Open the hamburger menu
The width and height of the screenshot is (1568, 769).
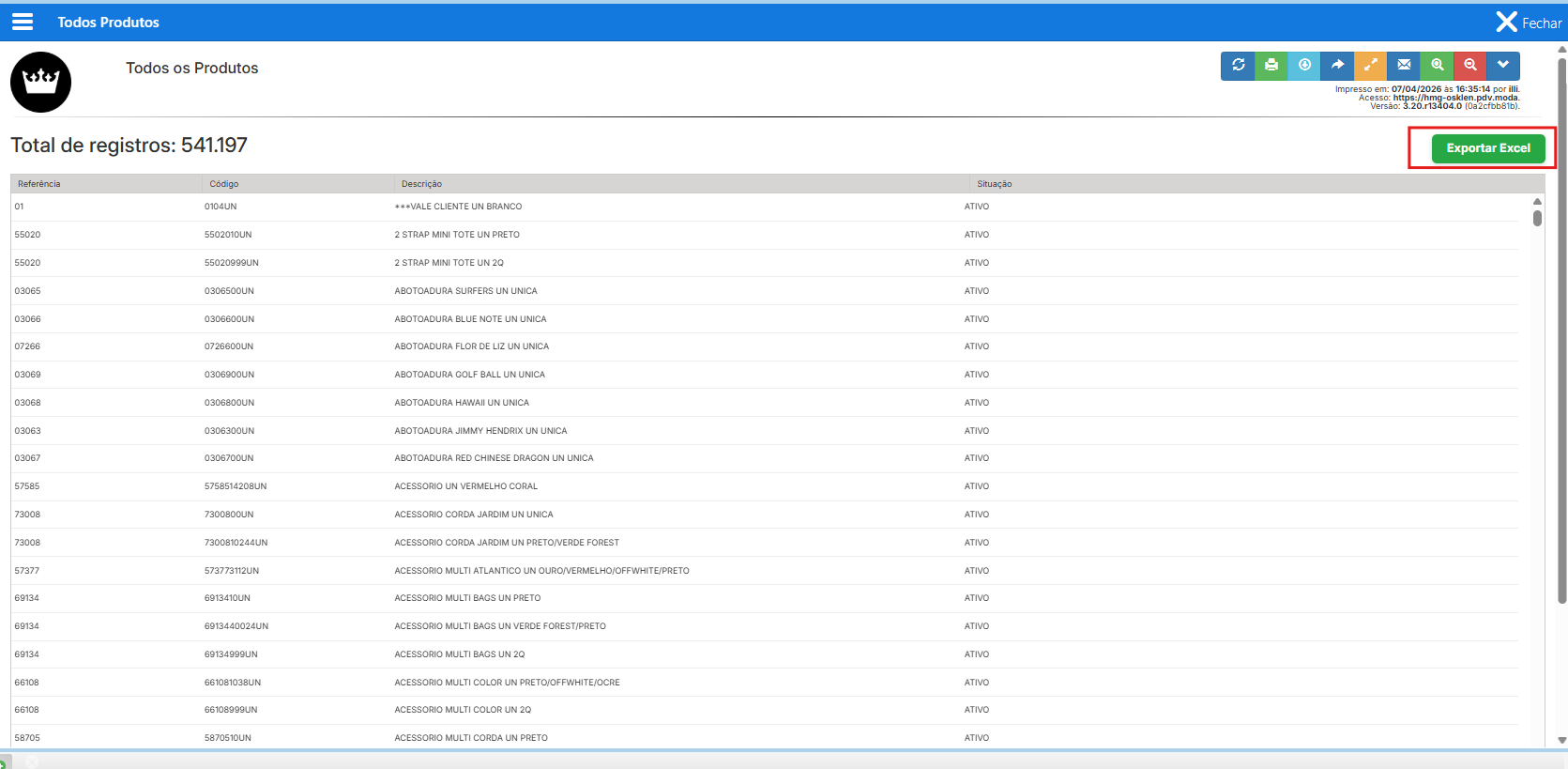pos(23,22)
